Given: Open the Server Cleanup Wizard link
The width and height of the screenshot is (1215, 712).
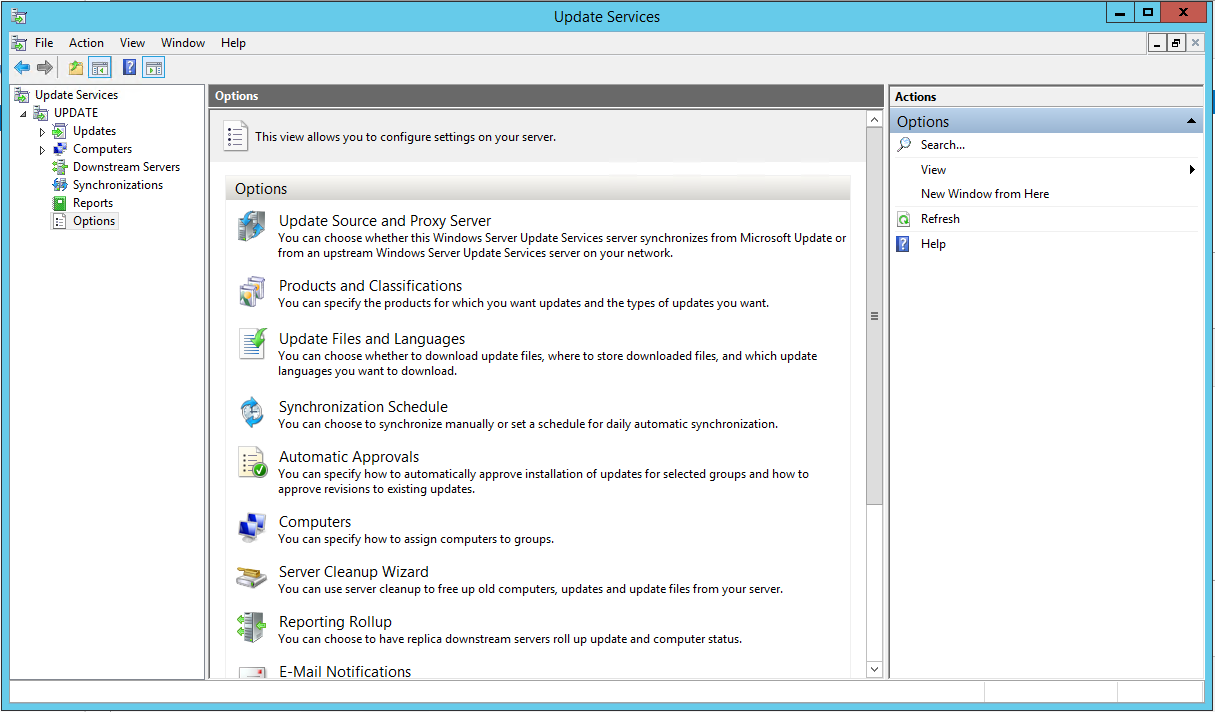Looking at the screenshot, I should pos(353,572).
